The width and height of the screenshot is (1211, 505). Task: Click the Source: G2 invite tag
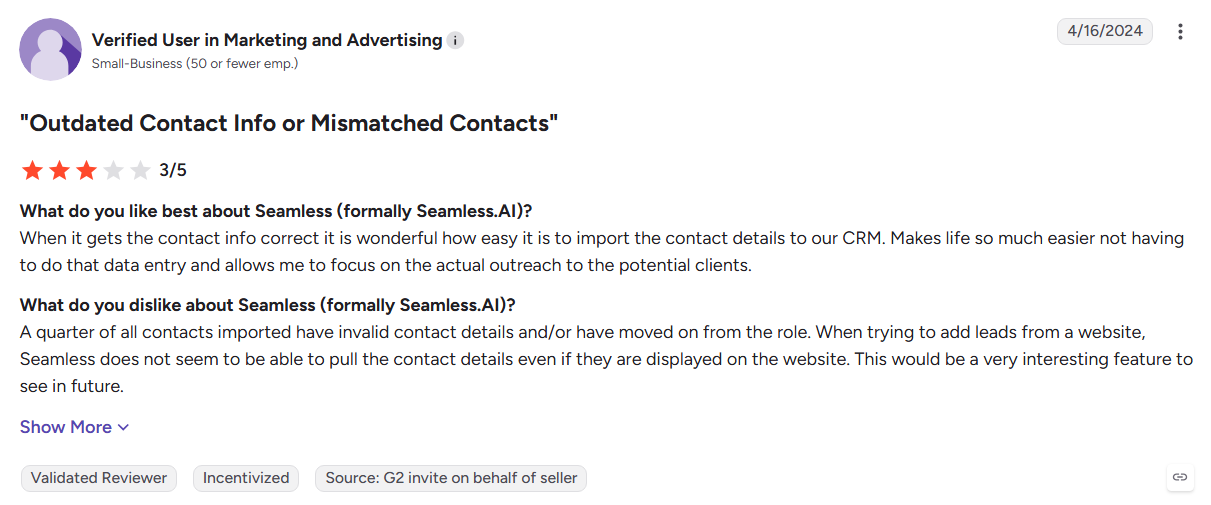coord(451,478)
